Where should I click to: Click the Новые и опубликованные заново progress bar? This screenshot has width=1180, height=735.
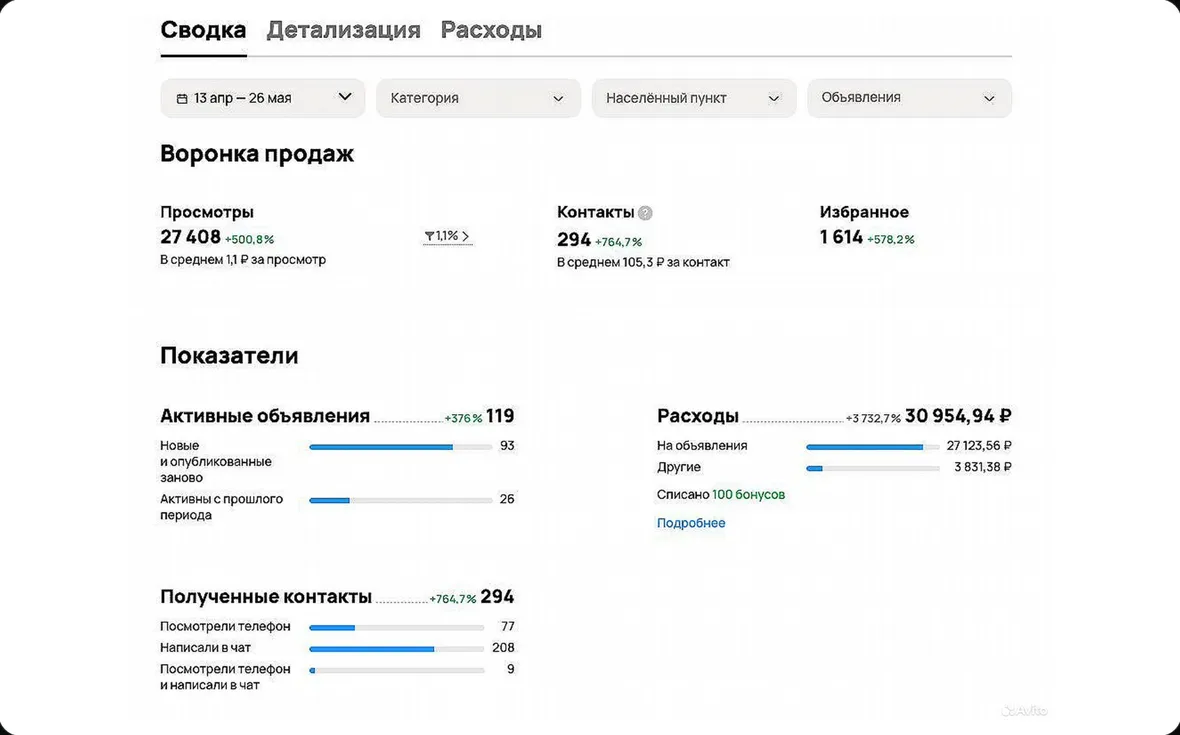click(400, 447)
